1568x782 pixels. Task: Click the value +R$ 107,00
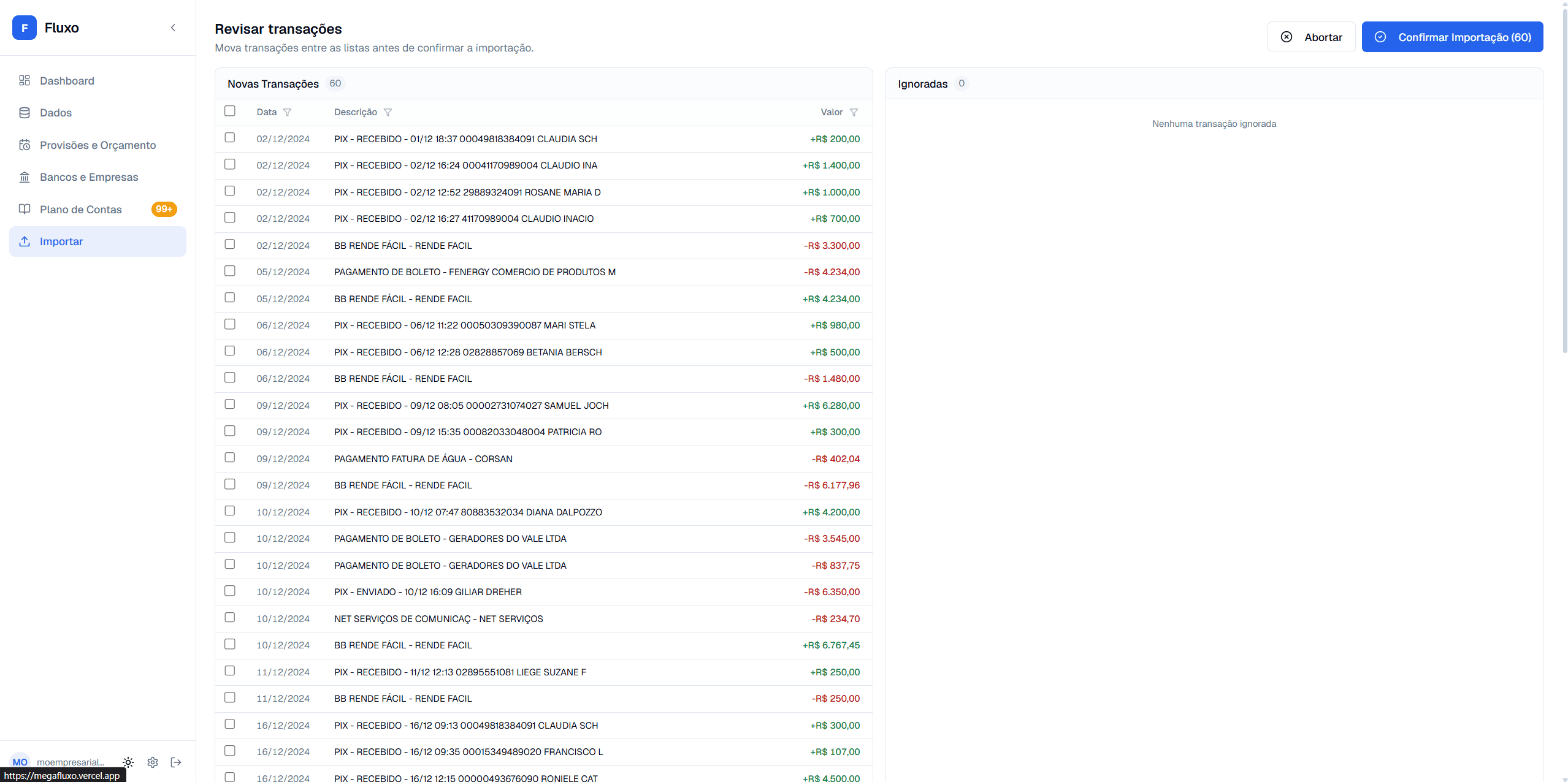click(835, 752)
